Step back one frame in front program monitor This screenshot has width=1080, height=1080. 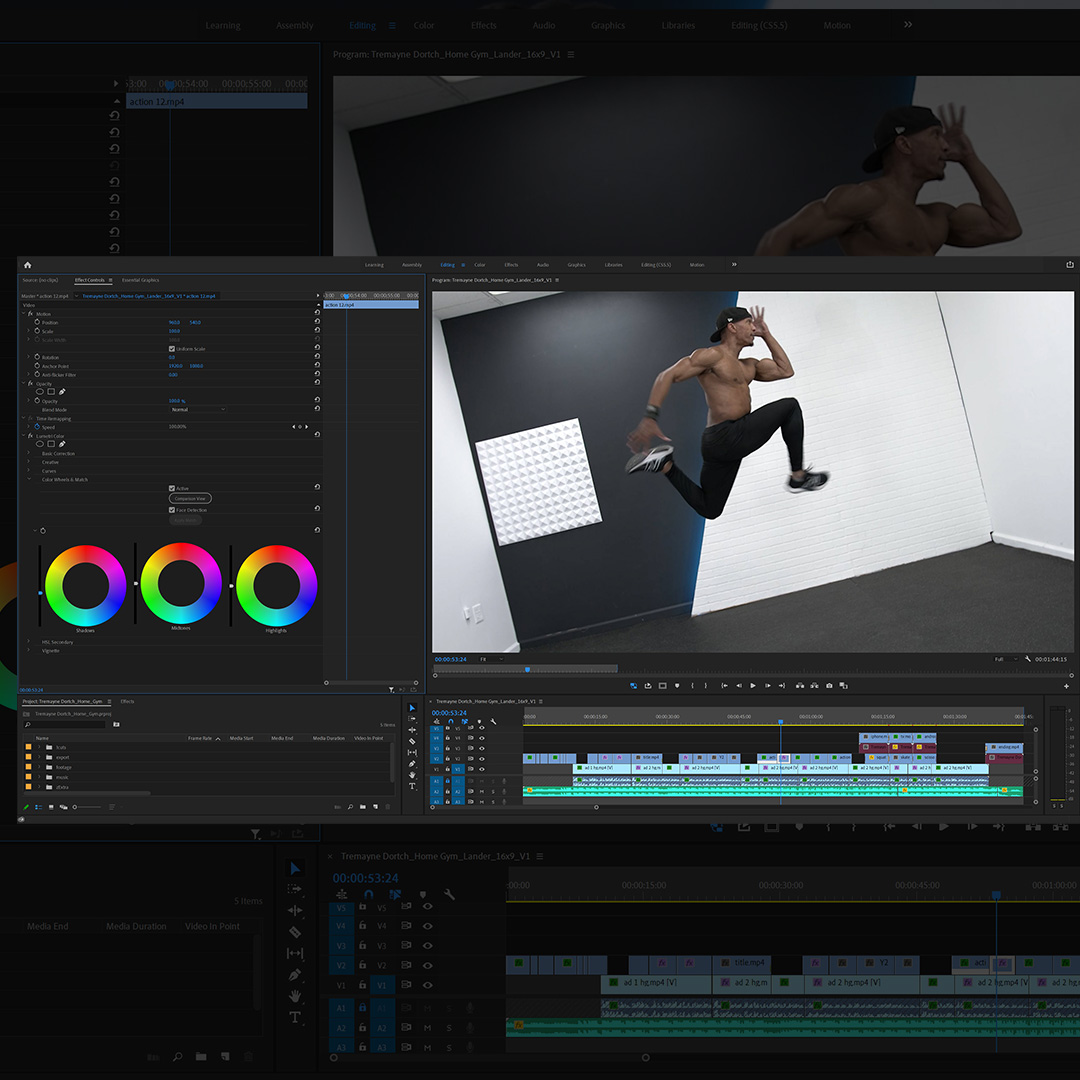click(x=739, y=685)
